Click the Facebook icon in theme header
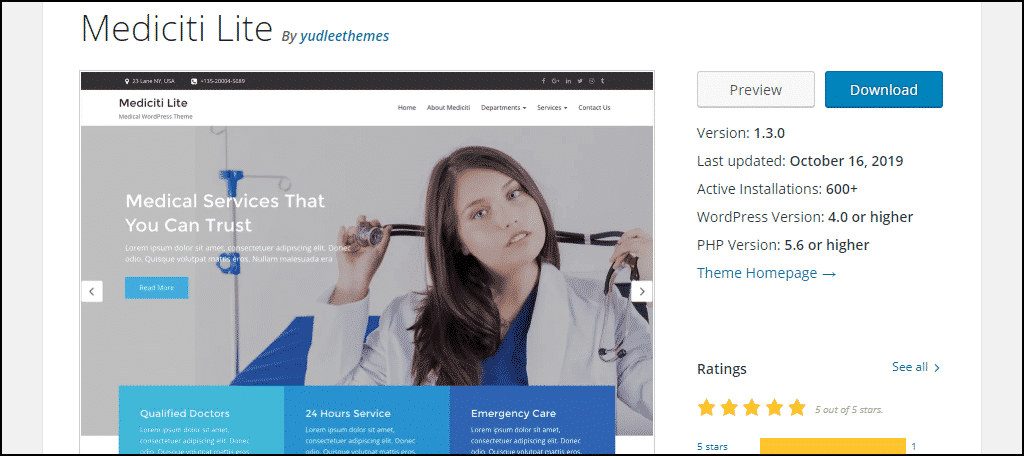Image resolution: width=1024 pixels, height=456 pixels. point(543,81)
